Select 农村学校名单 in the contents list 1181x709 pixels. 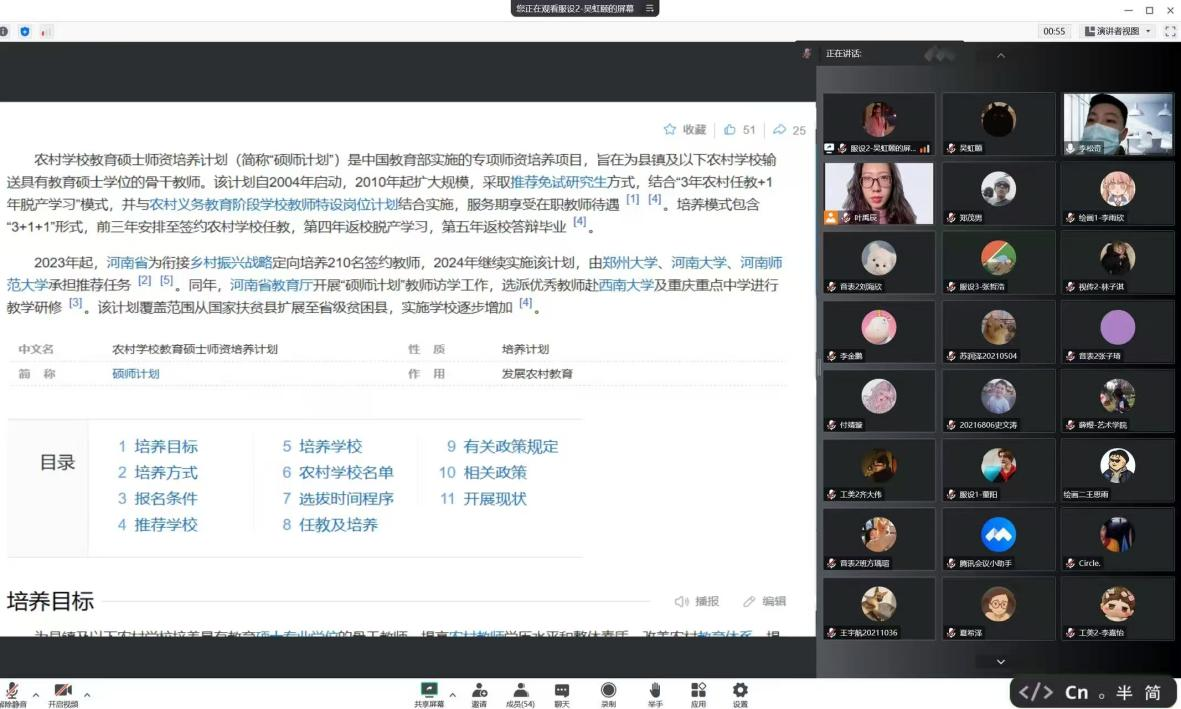tap(346, 473)
